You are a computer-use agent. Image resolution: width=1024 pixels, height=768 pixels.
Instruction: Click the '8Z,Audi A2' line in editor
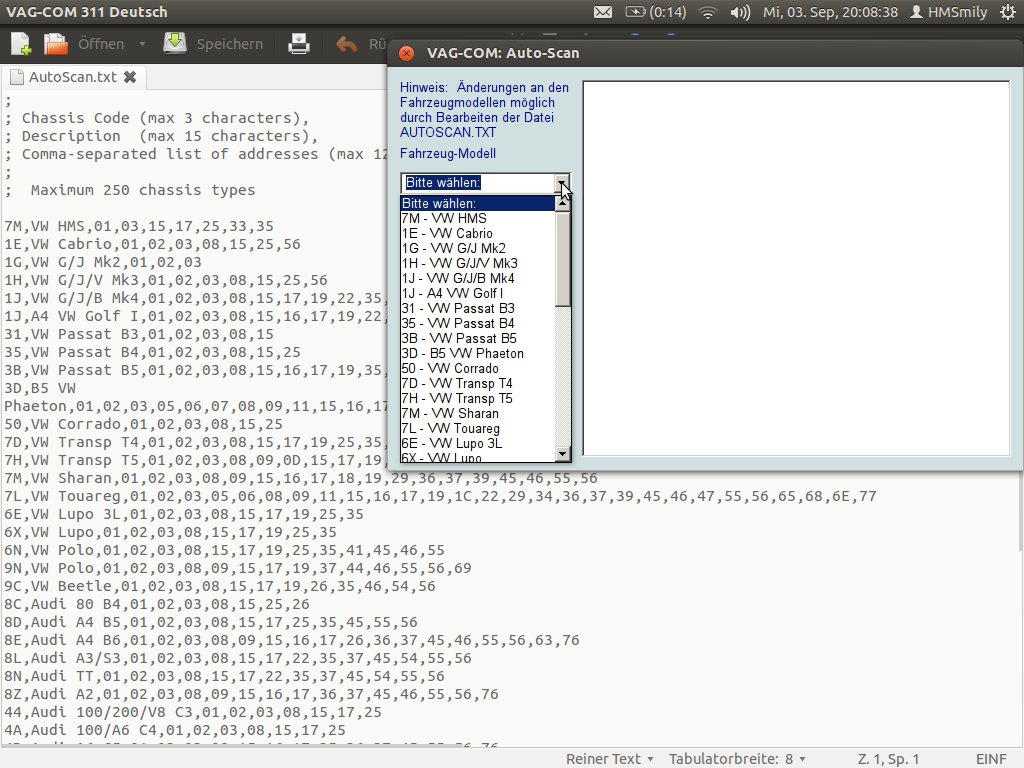point(251,695)
